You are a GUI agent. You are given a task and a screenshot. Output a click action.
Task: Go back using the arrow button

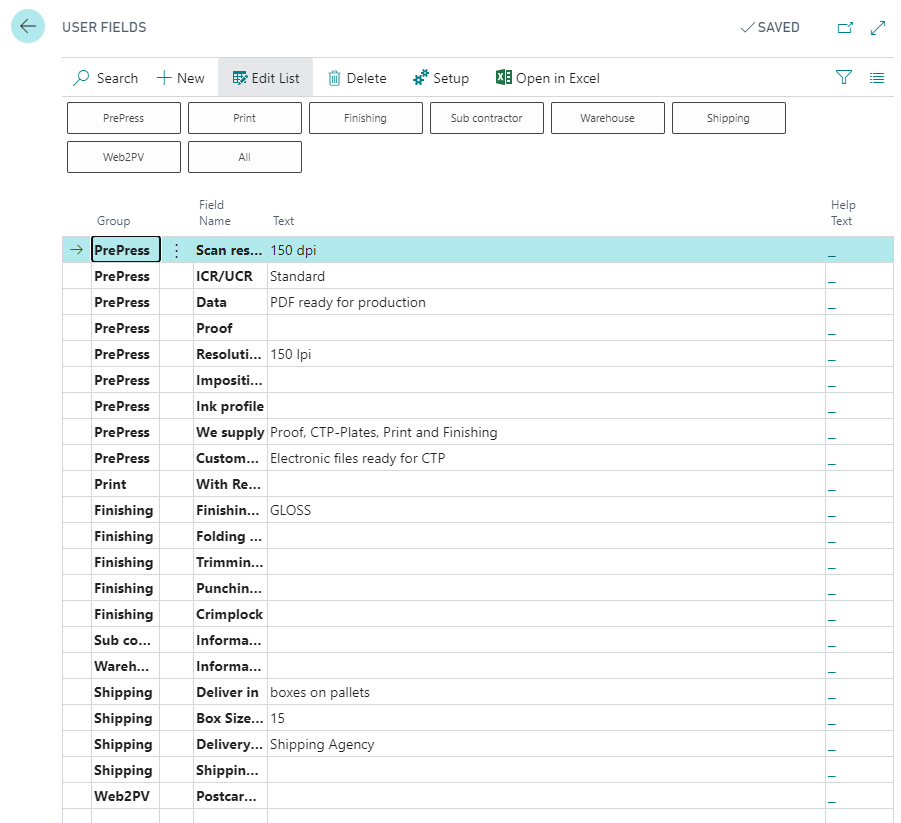[x=28, y=26]
